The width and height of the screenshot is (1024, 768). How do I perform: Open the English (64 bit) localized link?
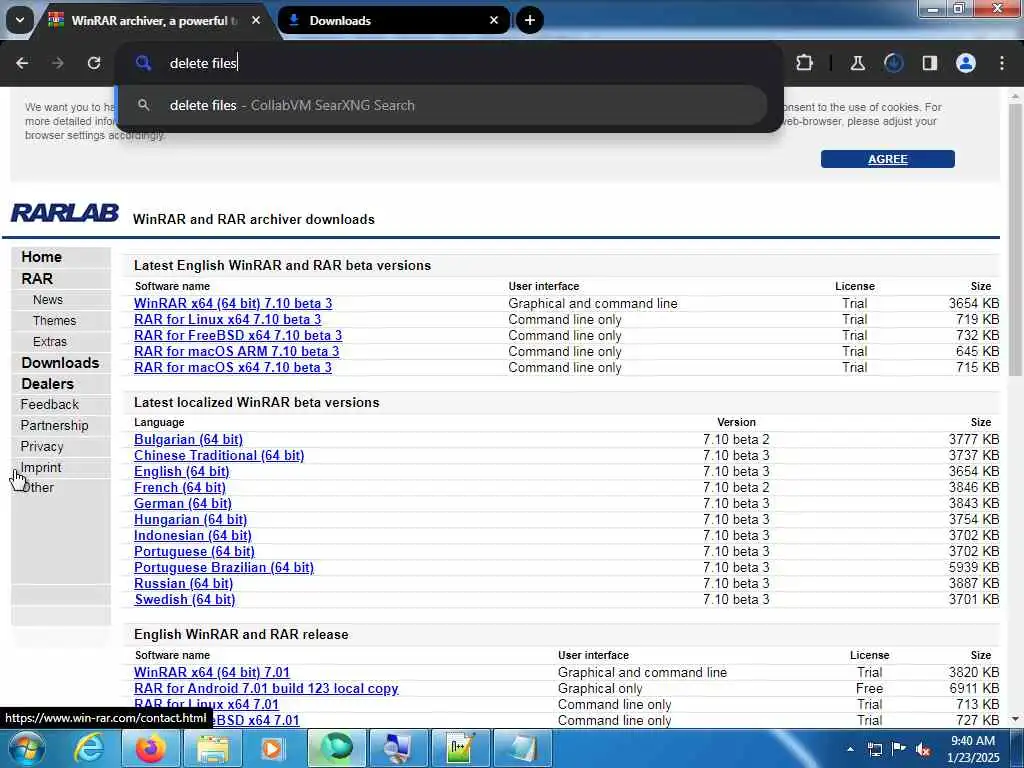coord(182,472)
